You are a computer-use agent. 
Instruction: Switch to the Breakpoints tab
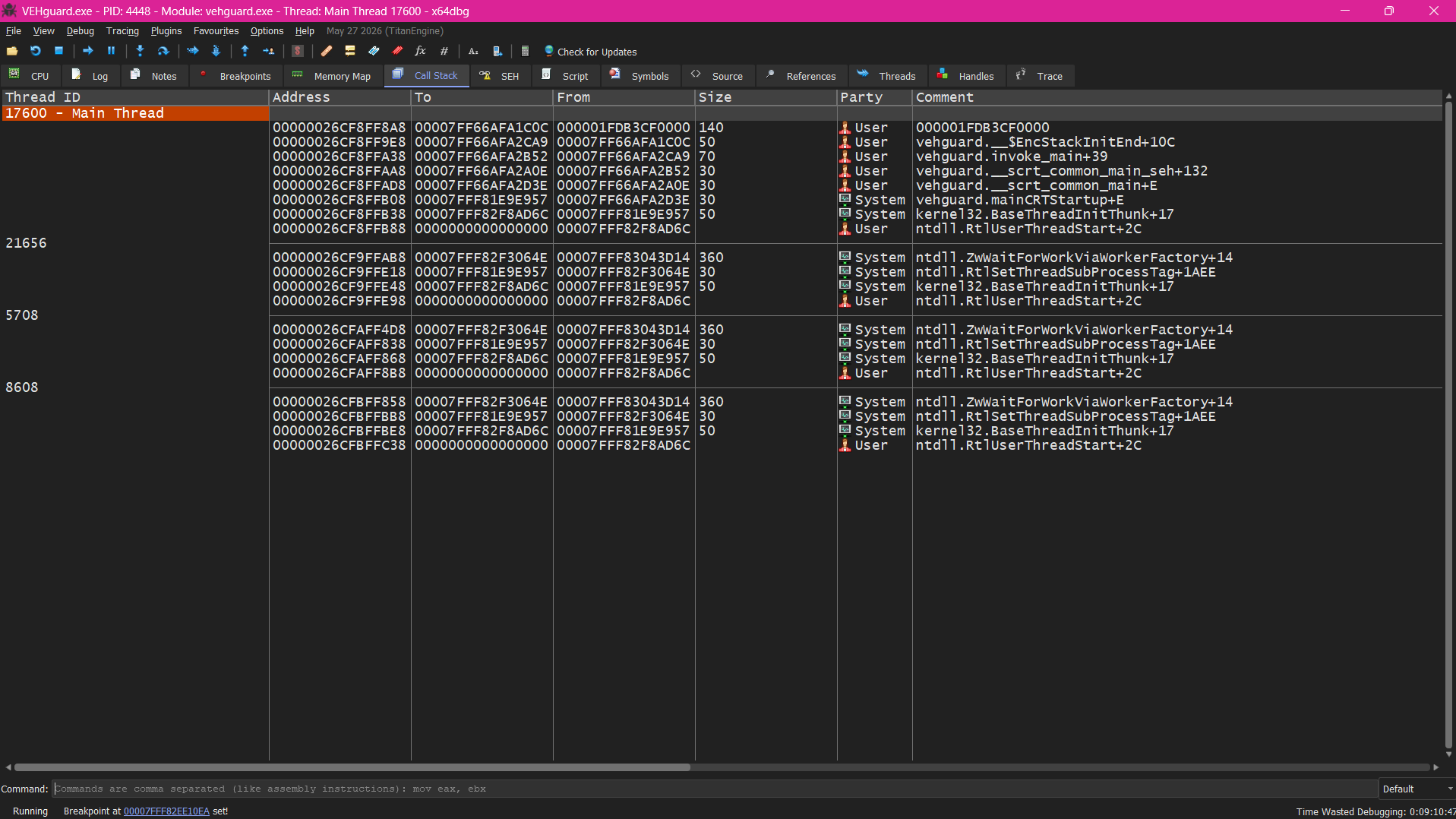235,76
